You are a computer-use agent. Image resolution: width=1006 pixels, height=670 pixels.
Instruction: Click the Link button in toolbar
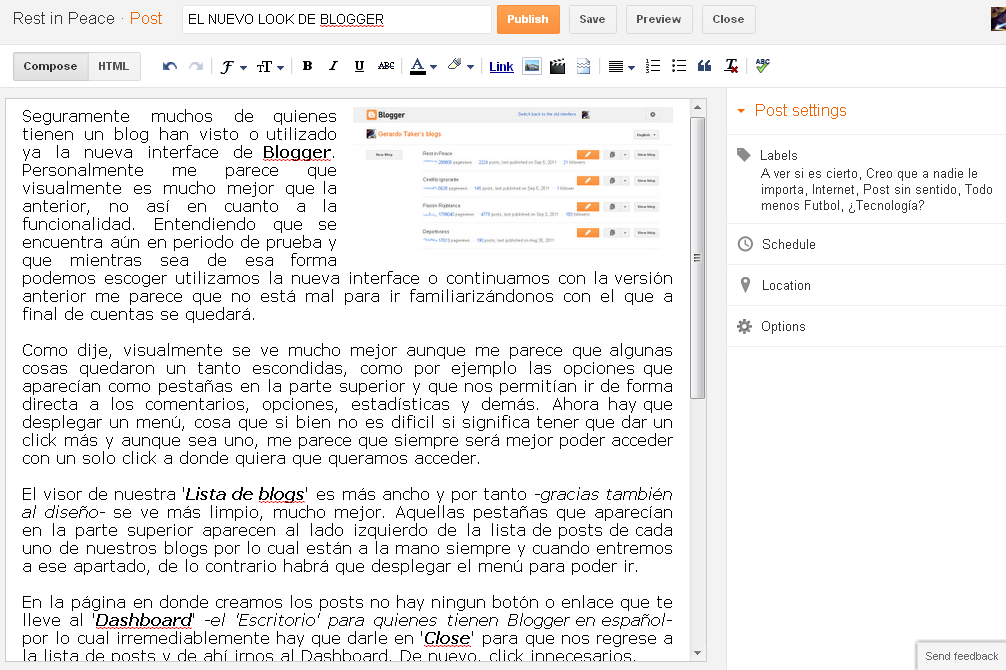501,67
